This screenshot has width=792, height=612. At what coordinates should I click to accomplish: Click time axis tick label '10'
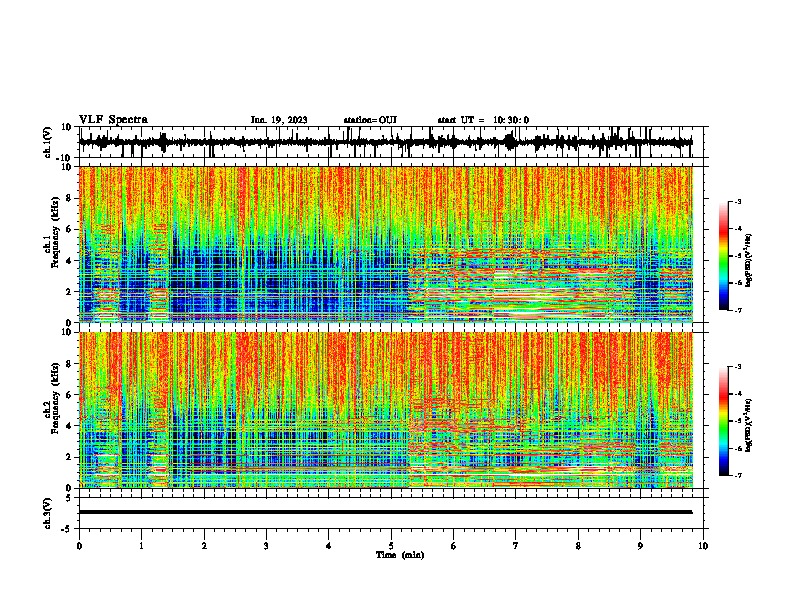703,546
